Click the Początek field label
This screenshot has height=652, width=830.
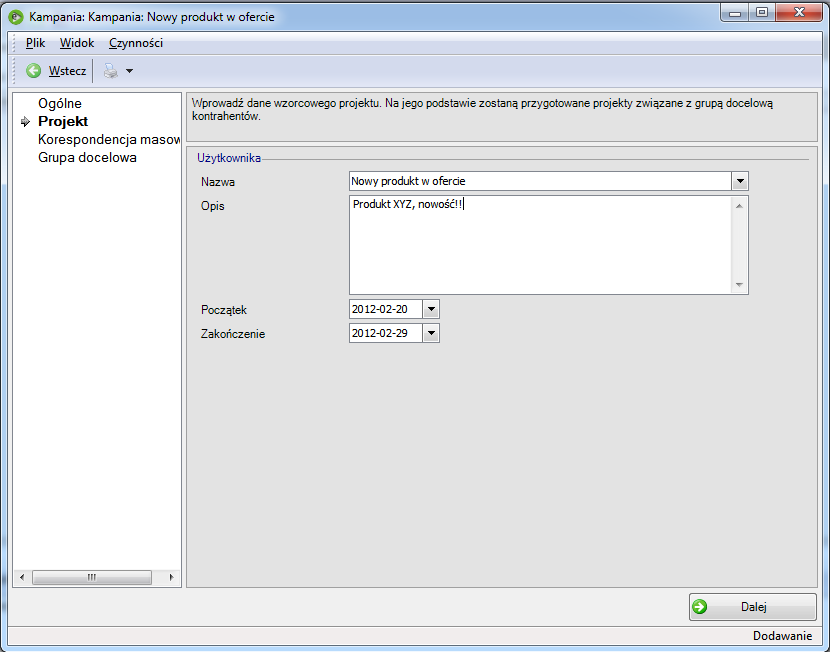[x=224, y=310]
